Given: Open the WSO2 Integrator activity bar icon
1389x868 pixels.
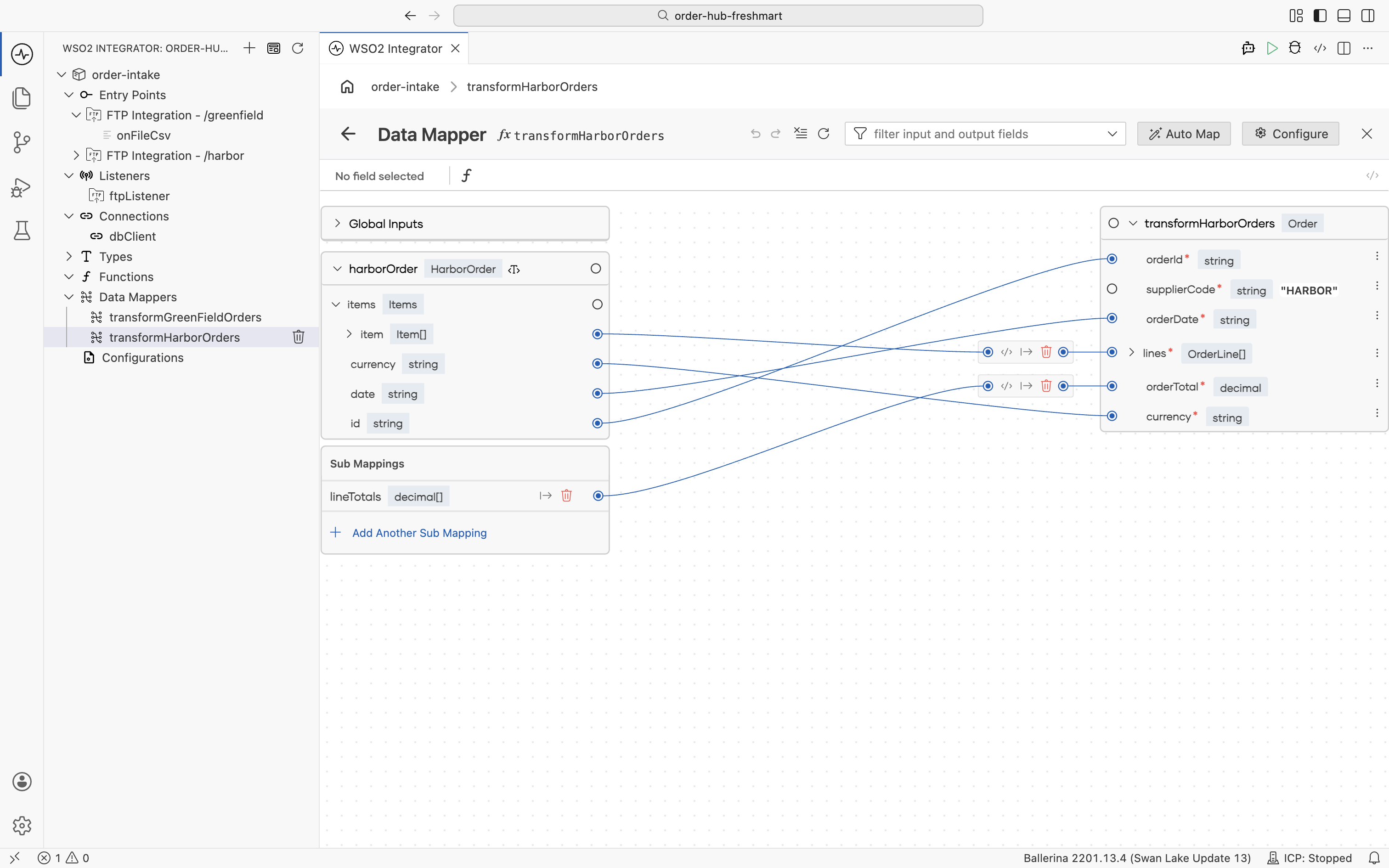Looking at the screenshot, I should click(x=22, y=55).
